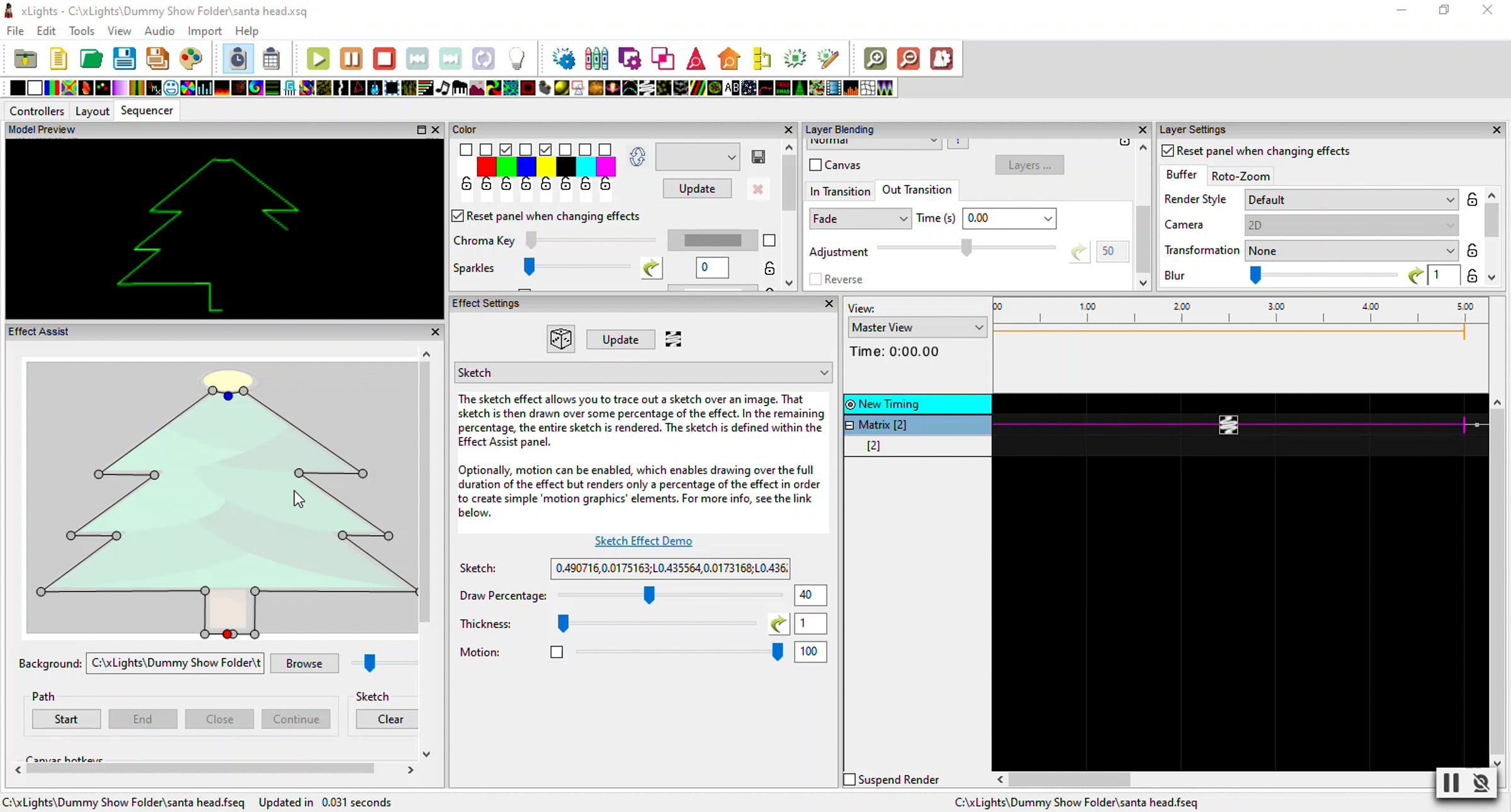Click the red Stop toolbar icon
The image size is (1511, 812).
[x=384, y=59]
